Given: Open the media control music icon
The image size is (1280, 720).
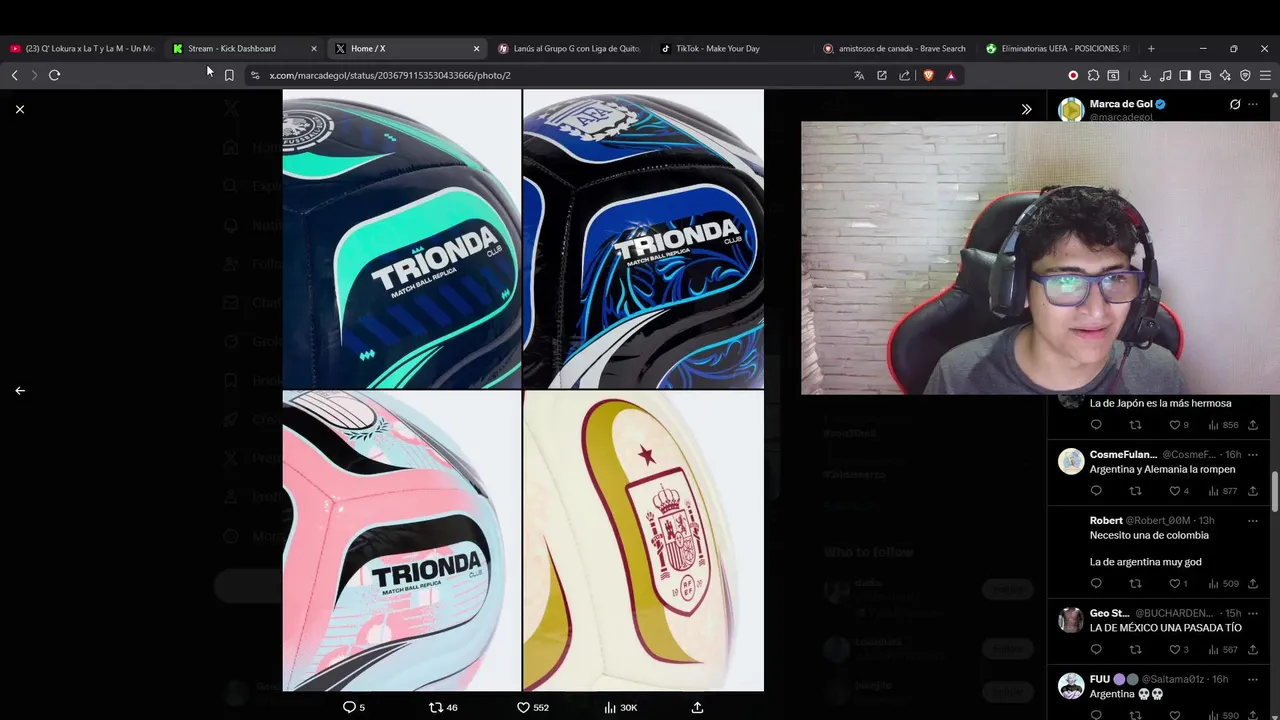Looking at the screenshot, I should [x=1165, y=75].
